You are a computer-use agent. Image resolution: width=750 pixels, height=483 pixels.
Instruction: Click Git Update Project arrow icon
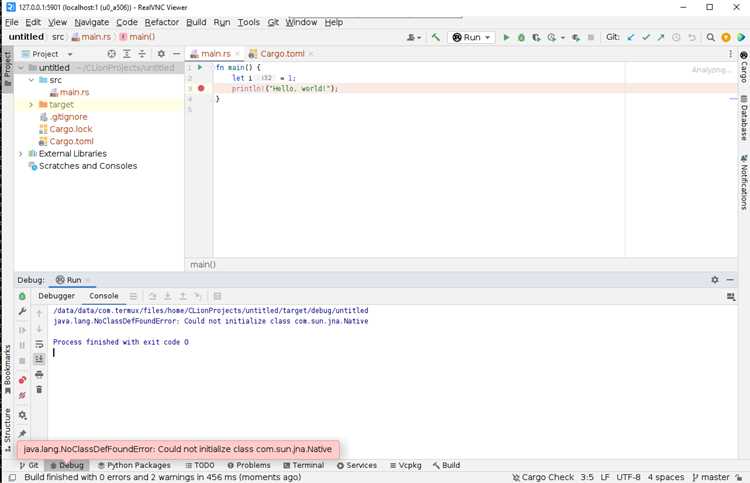click(x=631, y=37)
